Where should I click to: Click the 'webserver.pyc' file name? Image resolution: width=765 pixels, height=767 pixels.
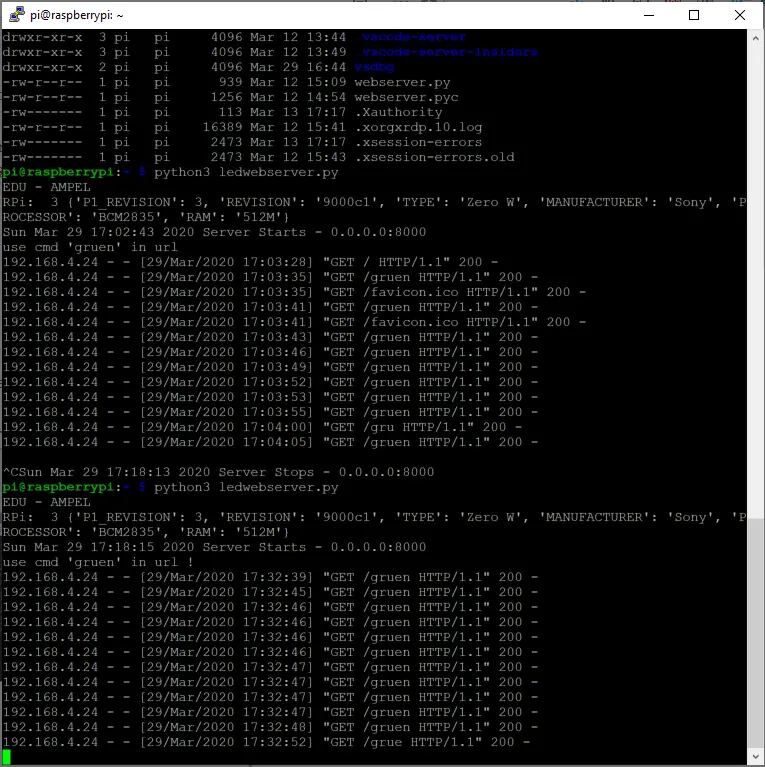click(406, 97)
